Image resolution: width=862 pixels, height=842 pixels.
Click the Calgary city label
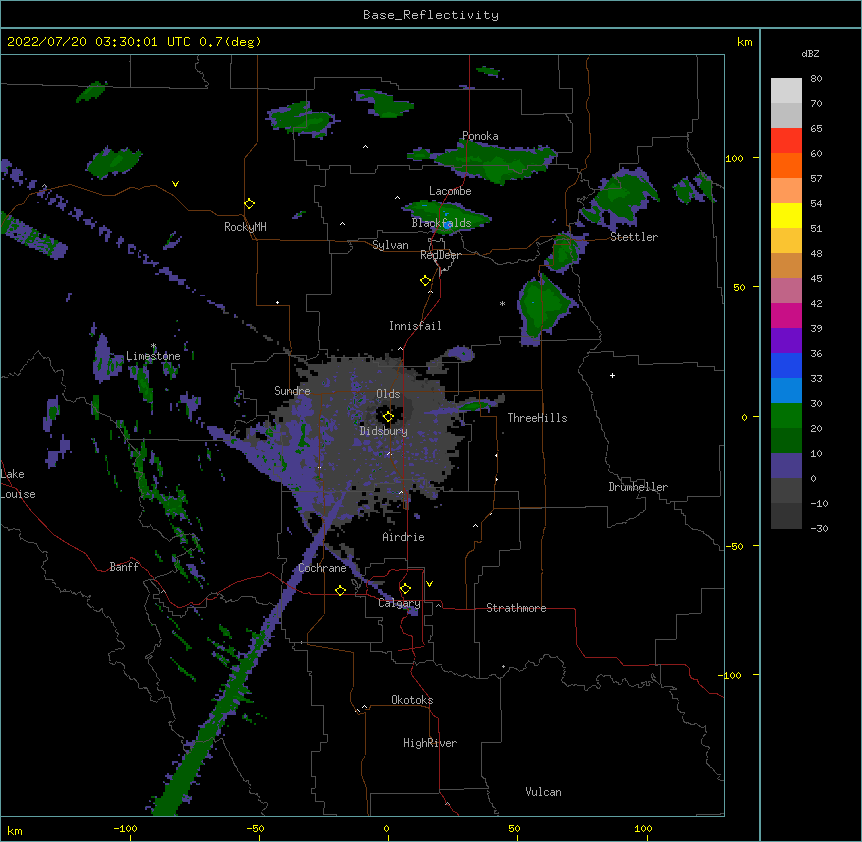(399, 603)
